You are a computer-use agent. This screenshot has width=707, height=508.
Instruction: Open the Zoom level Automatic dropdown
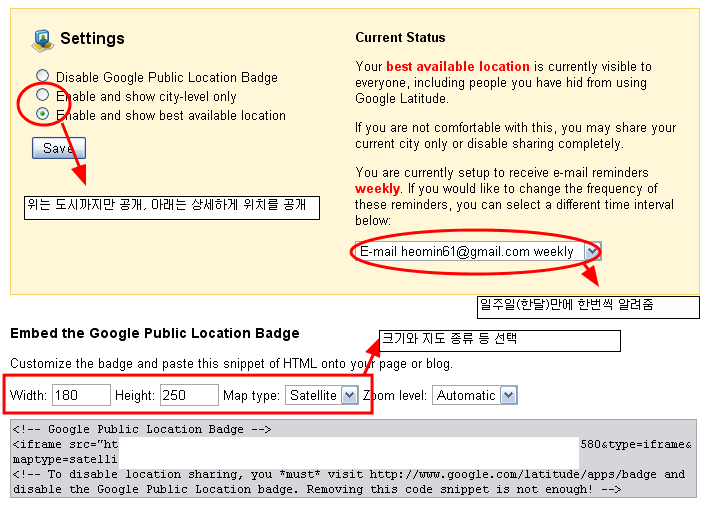[475, 395]
